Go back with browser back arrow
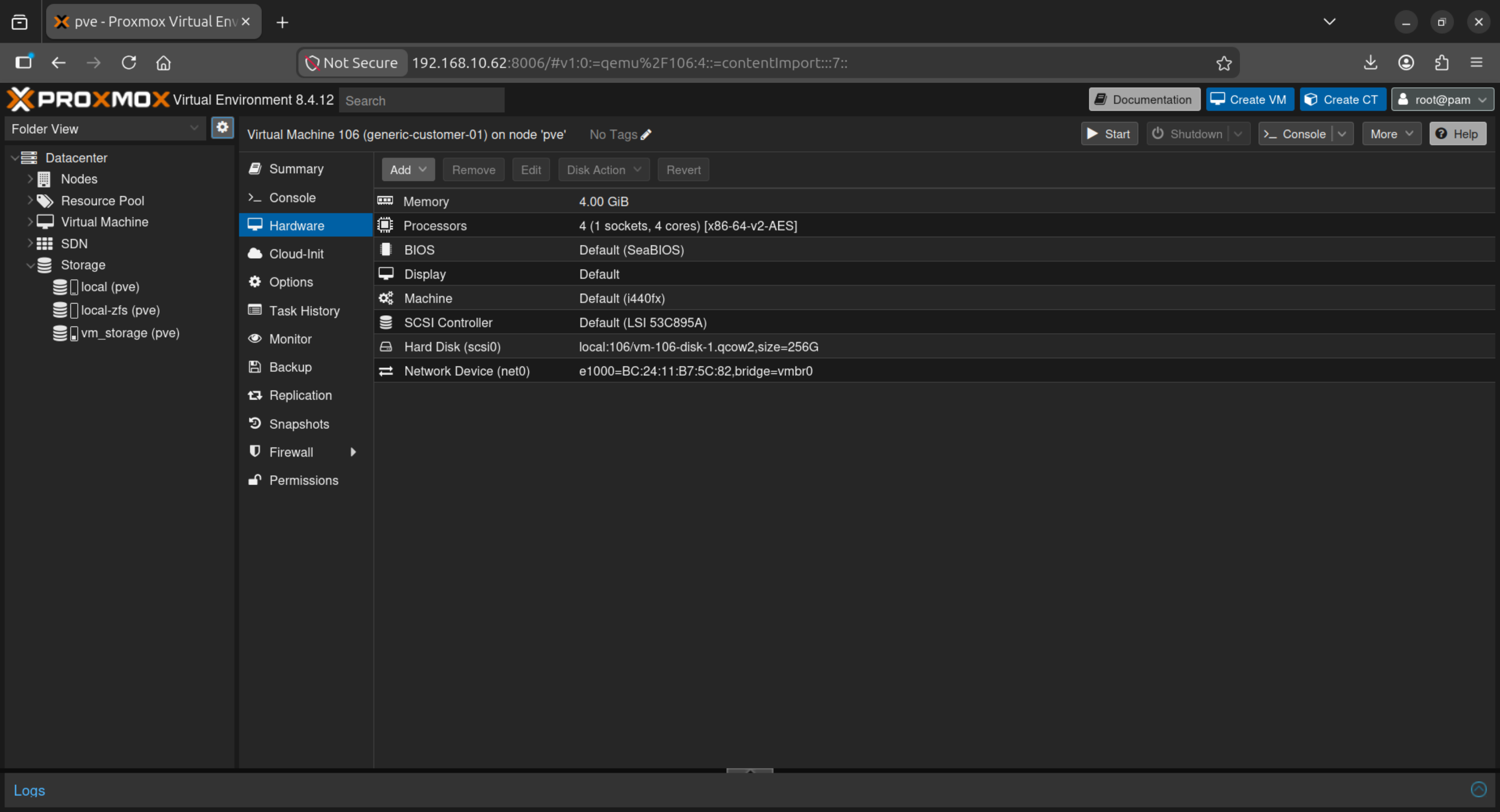The width and height of the screenshot is (1500, 812). click(x=58, y=62)
